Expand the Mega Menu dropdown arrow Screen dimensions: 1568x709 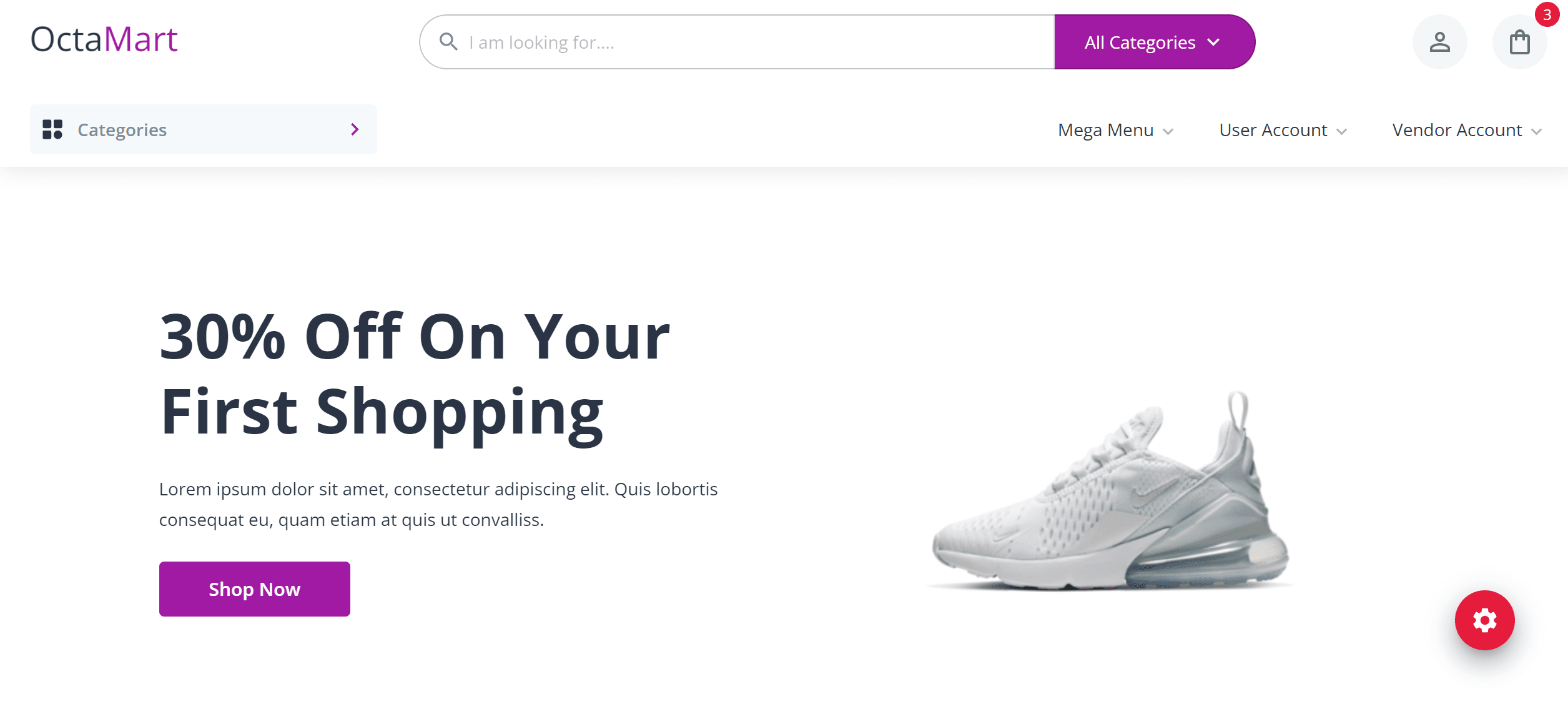point(1168,131)
